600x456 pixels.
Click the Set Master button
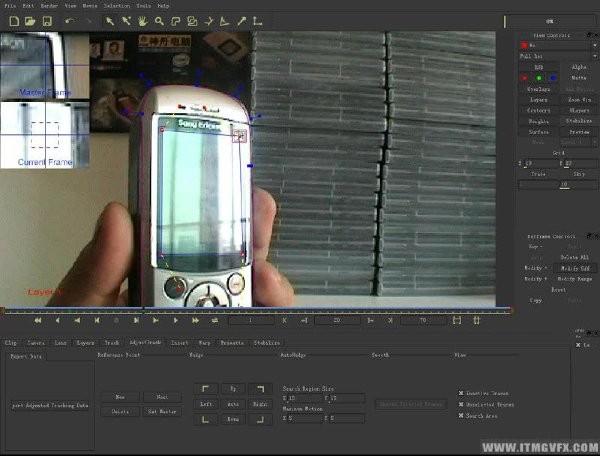pyautogui.click(x=162, y=412)
